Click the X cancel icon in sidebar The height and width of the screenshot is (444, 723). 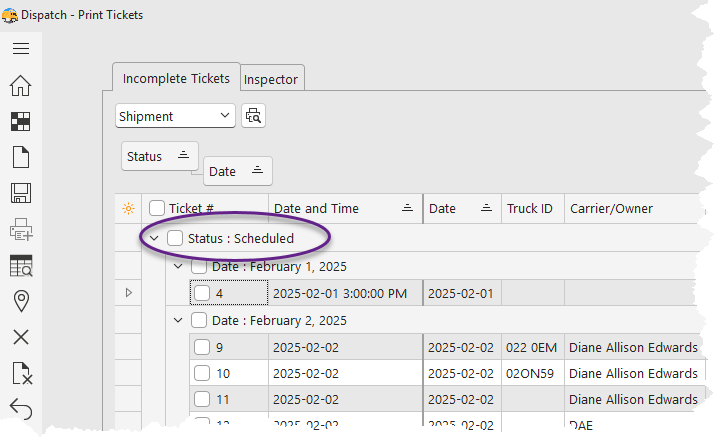pyautogui.click(x=20, y=337)
